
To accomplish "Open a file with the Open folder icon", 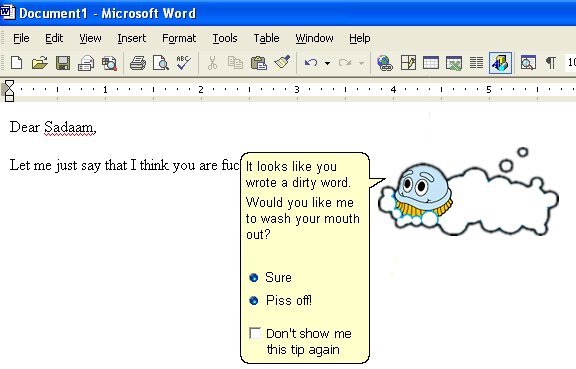I will pos(40,63).
